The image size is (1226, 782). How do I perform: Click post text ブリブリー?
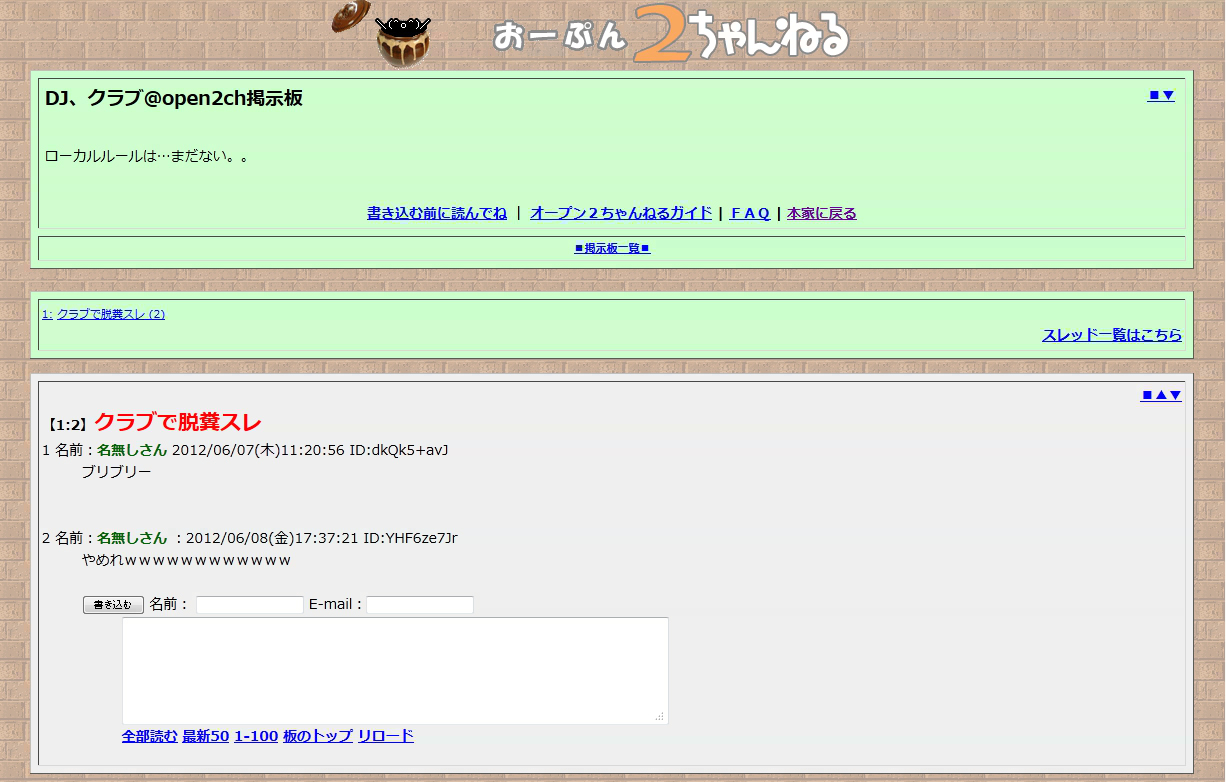117,472
